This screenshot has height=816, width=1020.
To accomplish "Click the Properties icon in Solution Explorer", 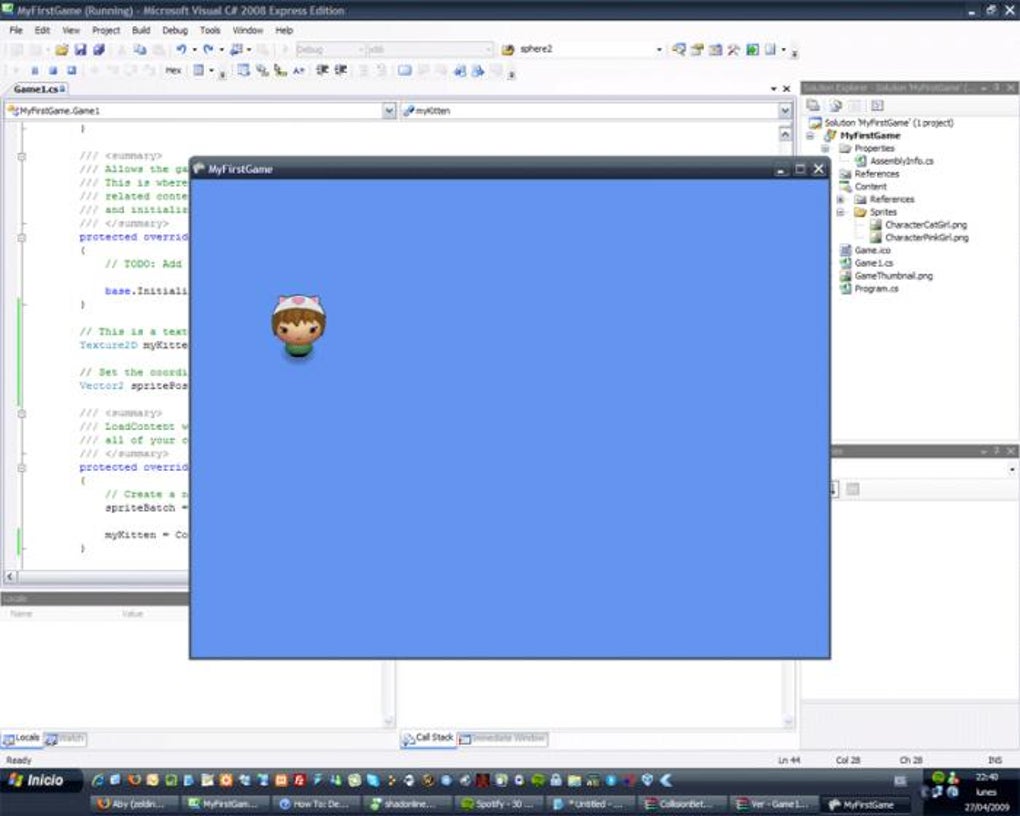I will (813, 105).
